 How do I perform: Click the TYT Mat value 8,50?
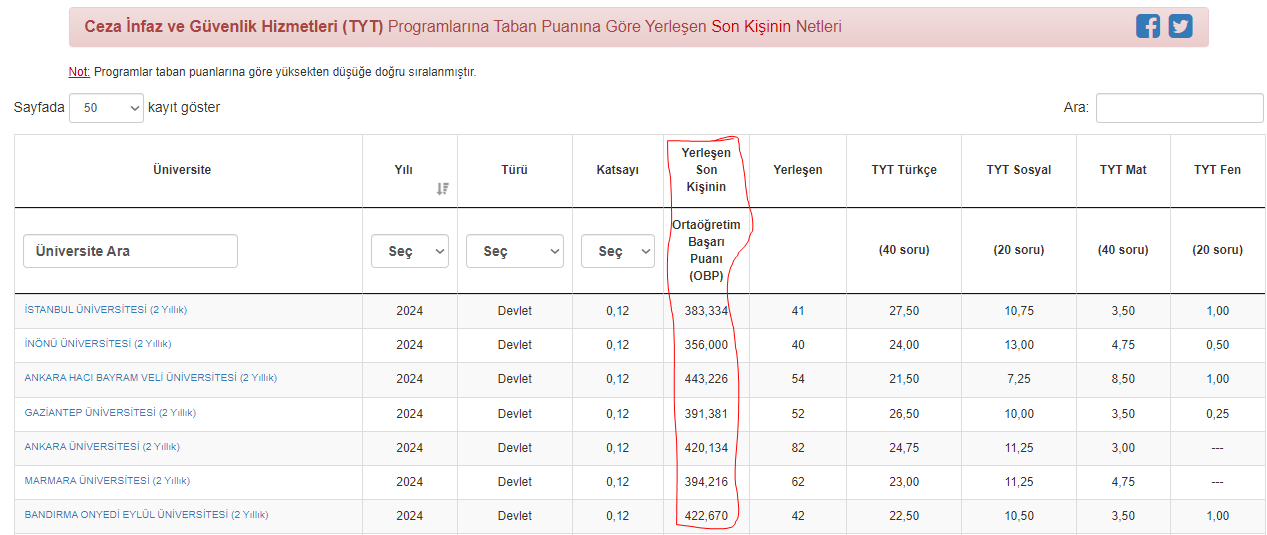point(1123,379)
